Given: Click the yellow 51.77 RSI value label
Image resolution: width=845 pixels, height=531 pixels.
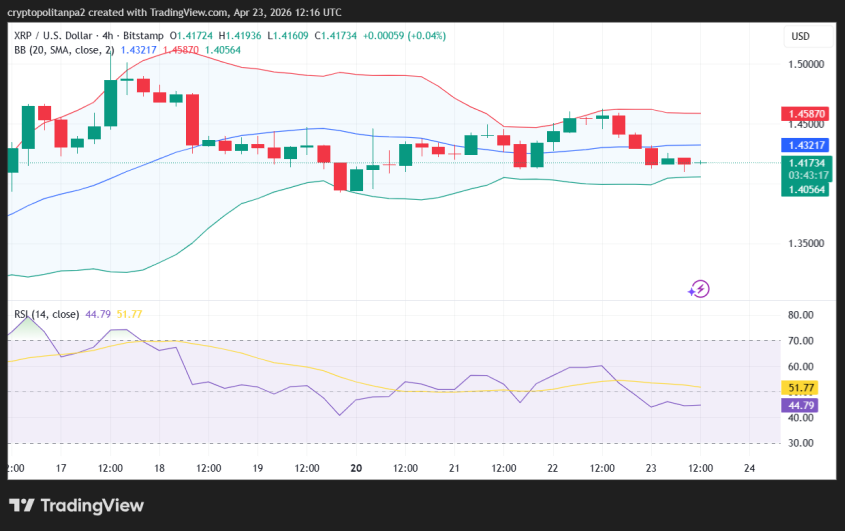Looking at the screenshot, I should [804, 387].
